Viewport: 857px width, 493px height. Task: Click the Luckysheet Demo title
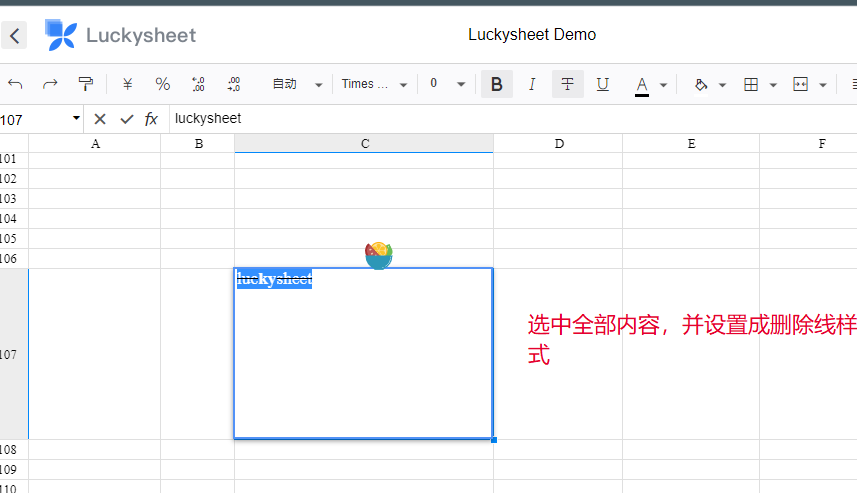[x=532, y=34]
